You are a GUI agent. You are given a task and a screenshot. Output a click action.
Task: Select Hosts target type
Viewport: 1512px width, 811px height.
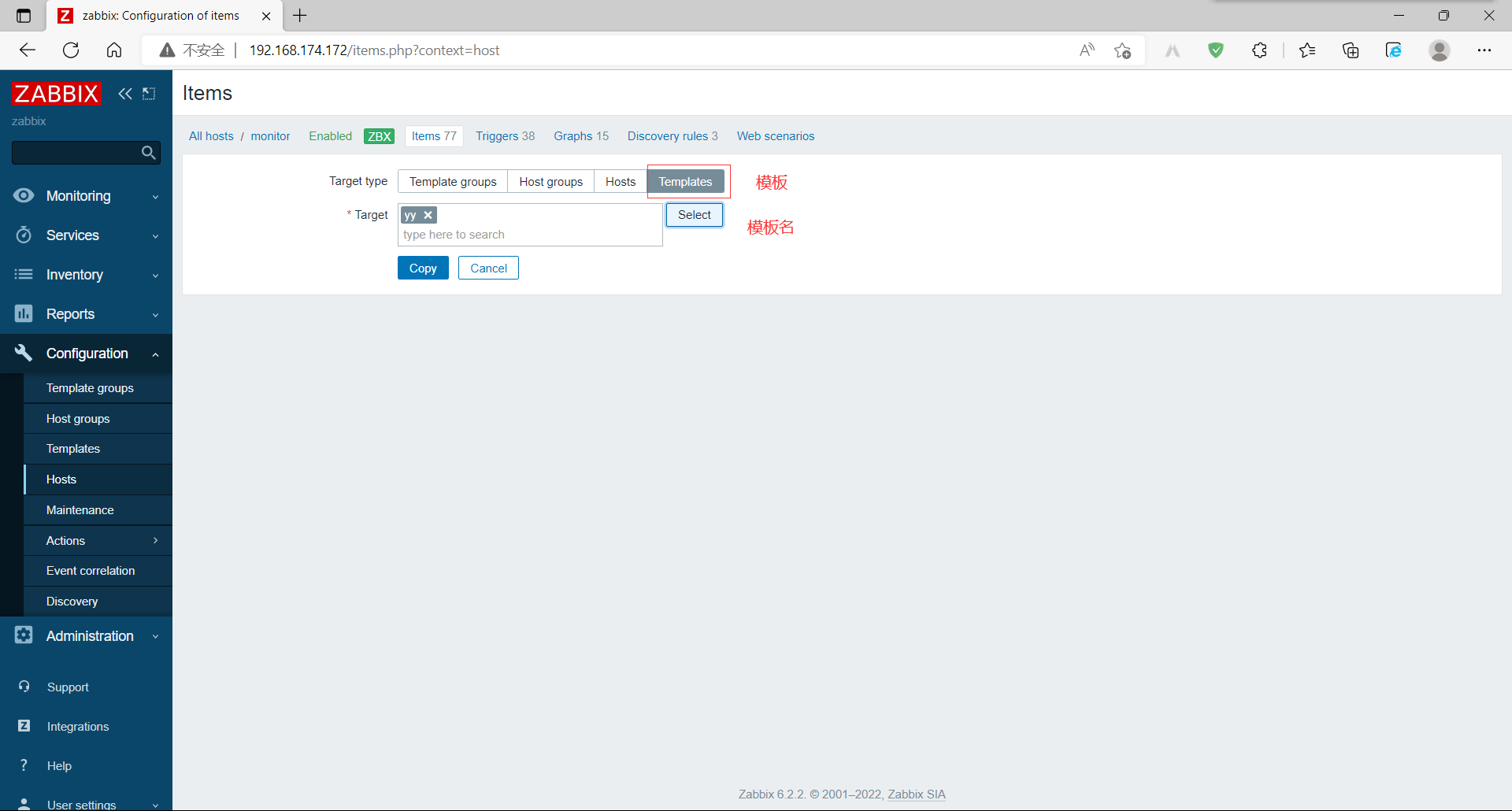click(x=621, y=181)
